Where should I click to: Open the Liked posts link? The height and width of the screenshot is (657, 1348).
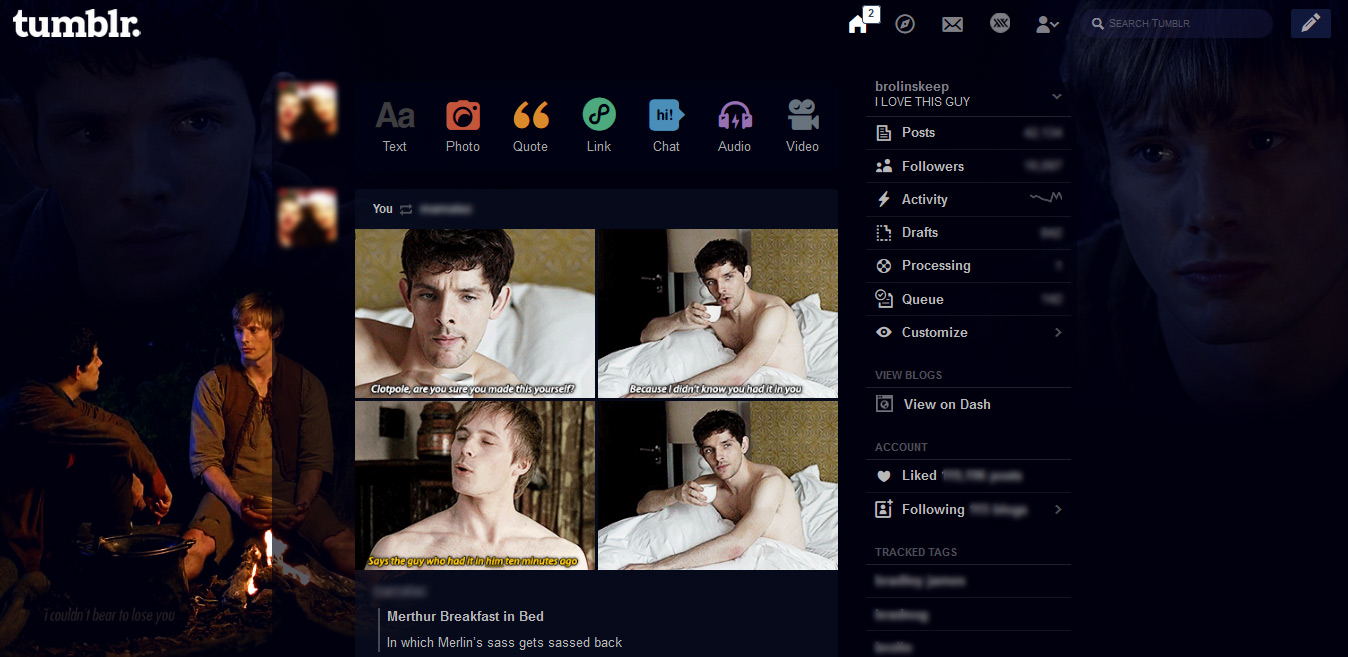tap(968, 476)
